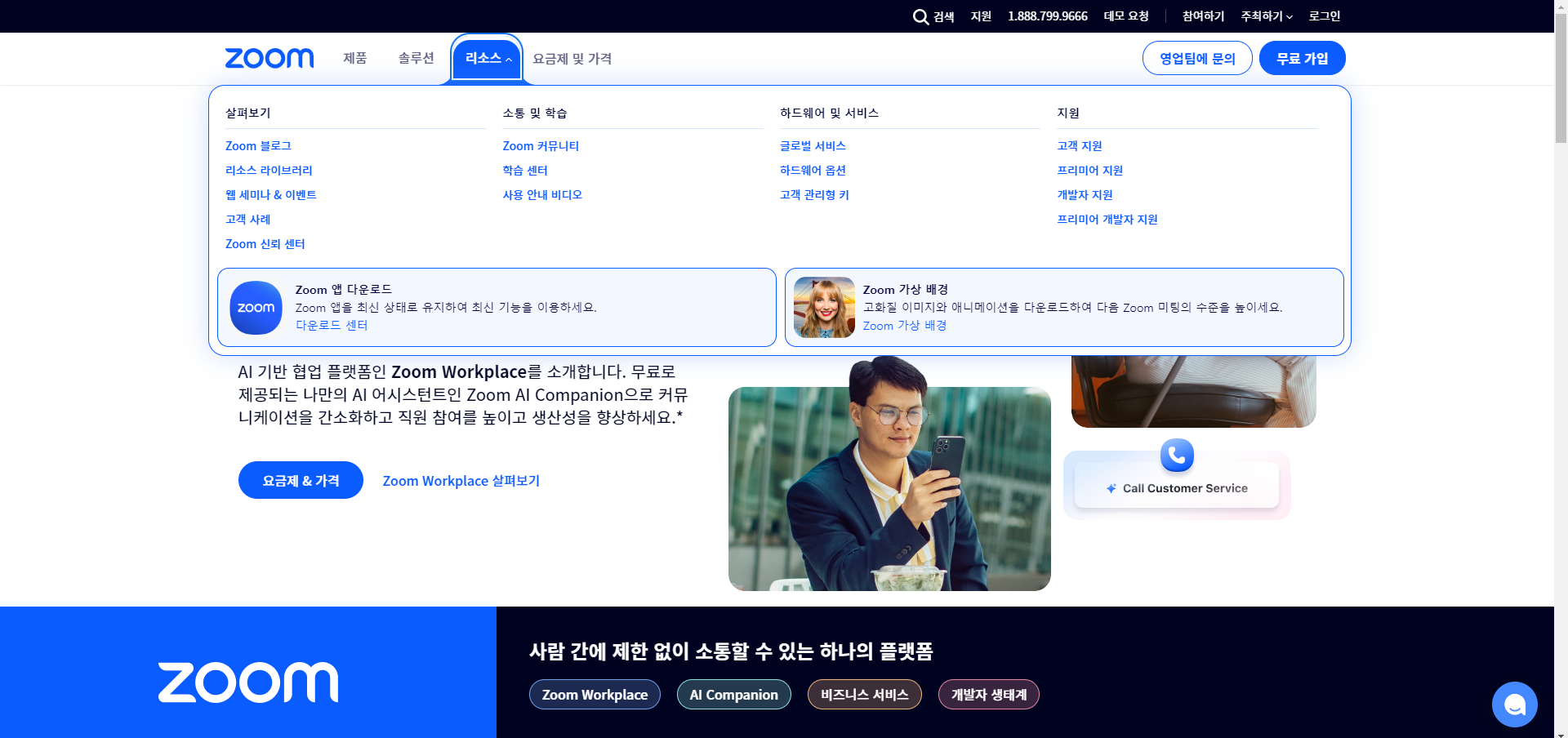The height and width of the screenshot is (738, 1568).
Task: Click 데모 요청 in top bar
Action: click(x=1126, y=16)
